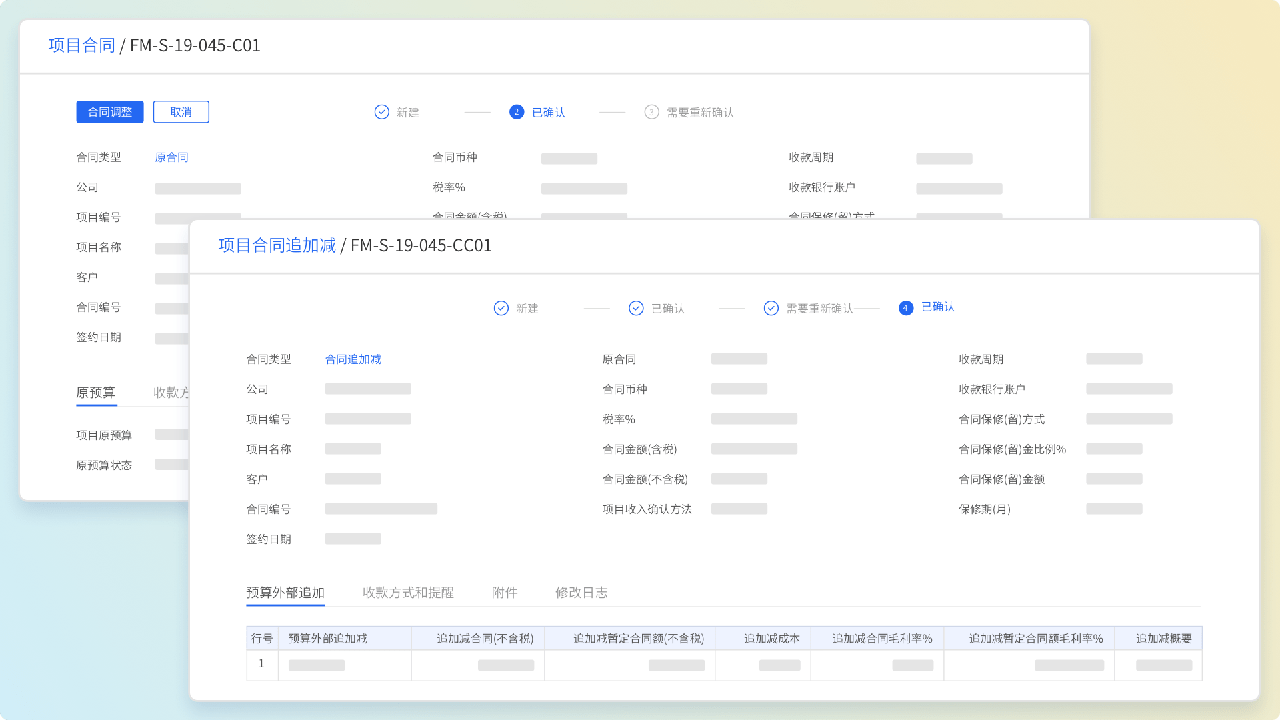Click checked 需要重新确认 step icon in front card

[771, 308]
